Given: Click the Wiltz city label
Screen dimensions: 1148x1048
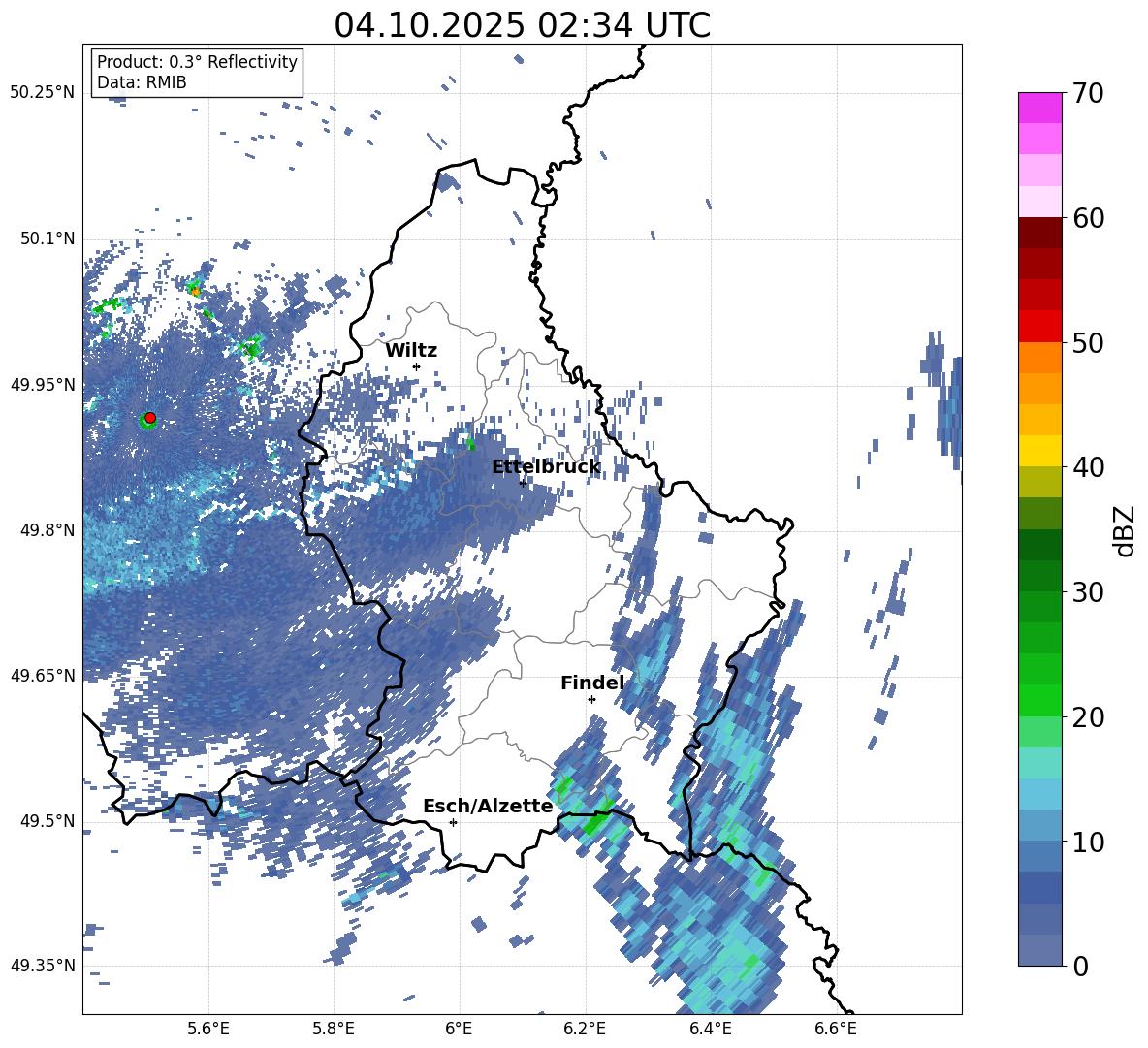Looking at the screenshot, I should 411,350.
